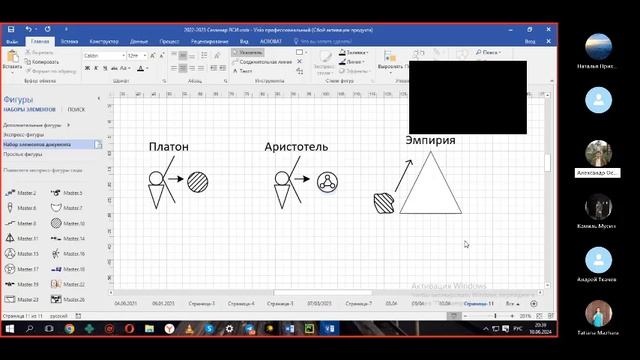Open the Линия line style dropdown
640x360 pixels.
[x=352, y=62]
